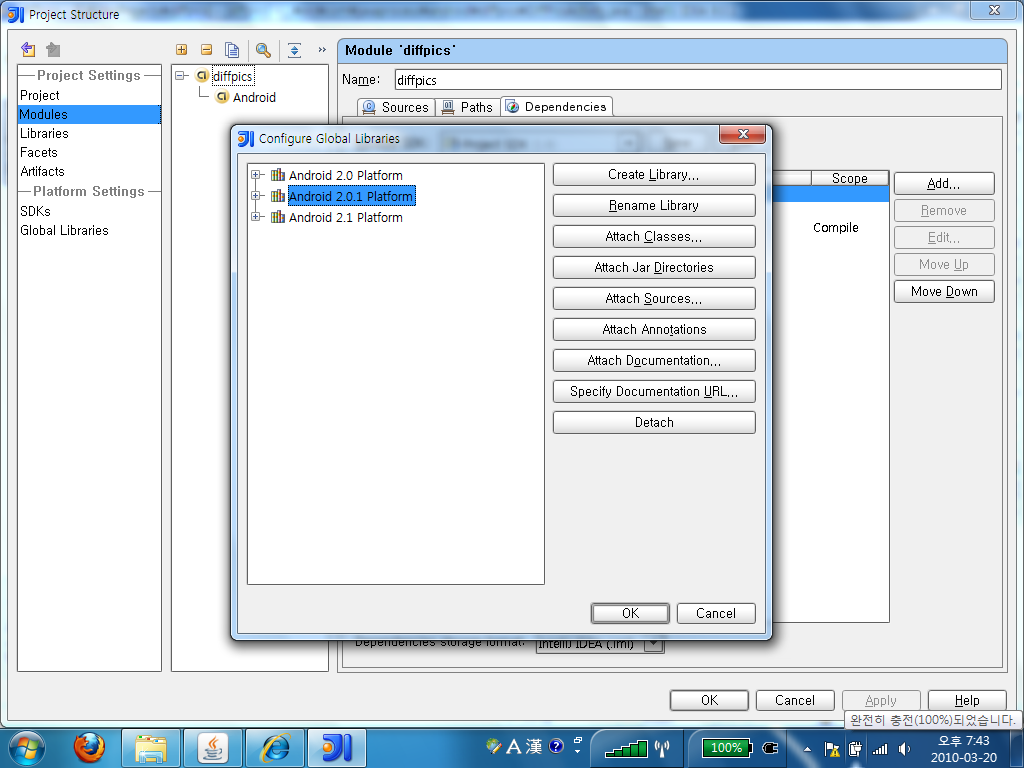Expand the Android 2.0.1 Platform node
Screen dimensions: 1024x768
256,196
